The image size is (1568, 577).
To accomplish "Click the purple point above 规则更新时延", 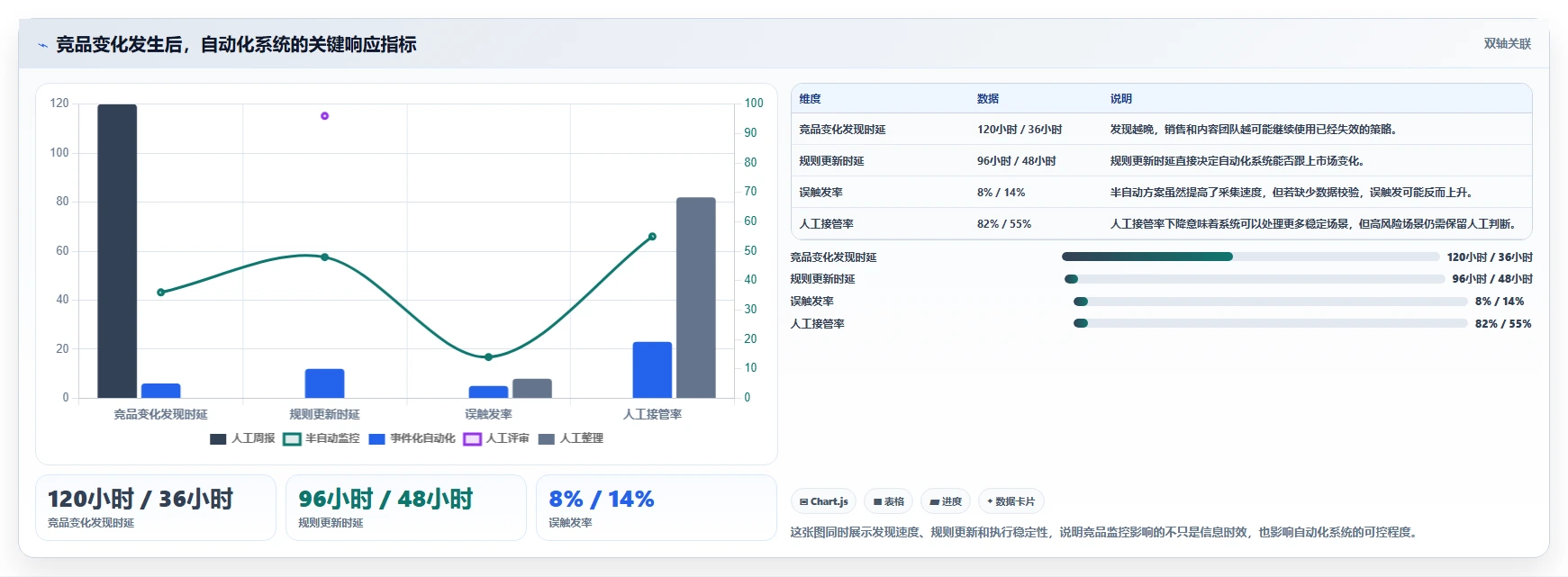I will click(324, 116).
